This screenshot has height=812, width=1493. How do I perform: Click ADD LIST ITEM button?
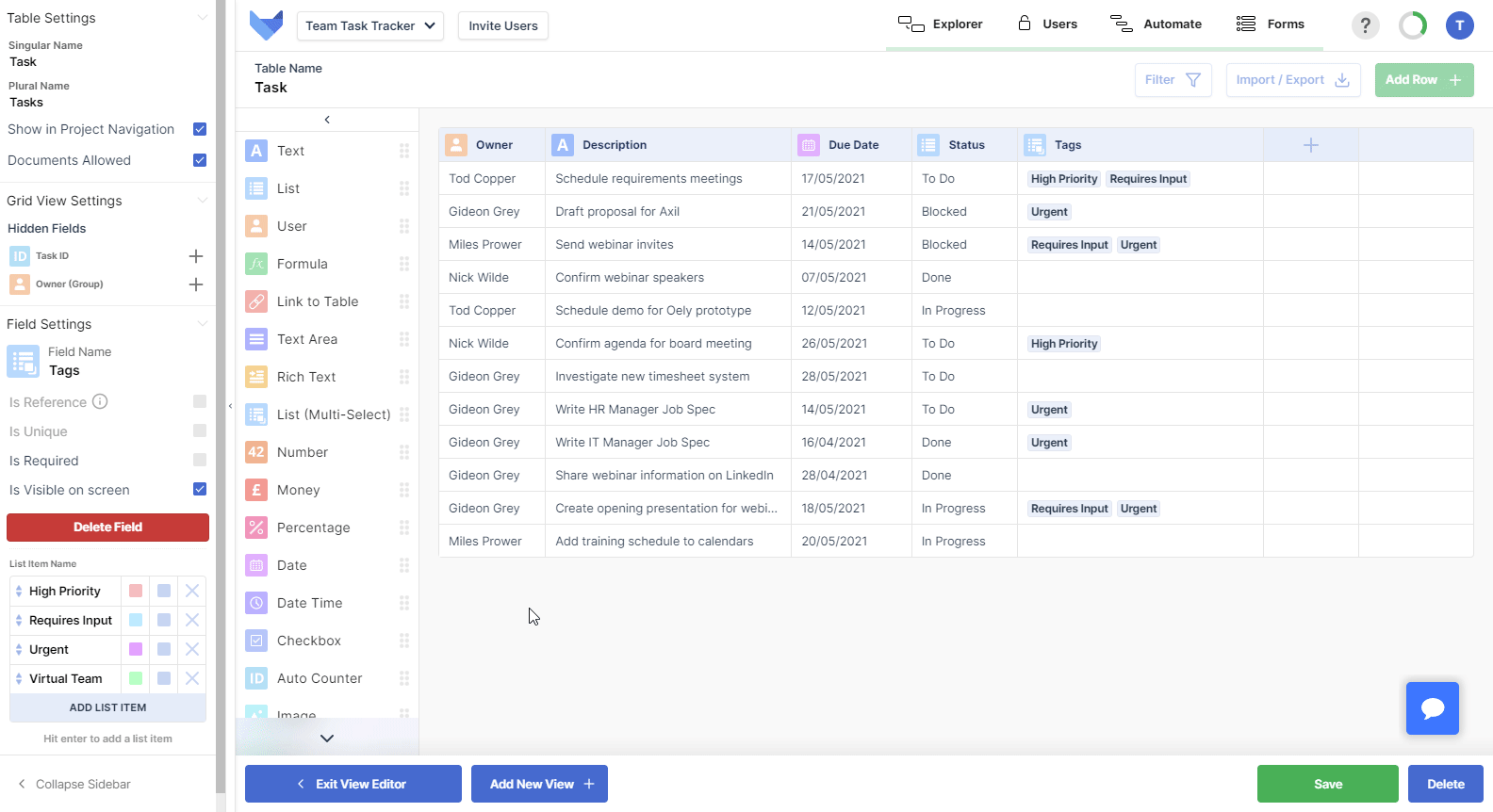pos(107,707)
